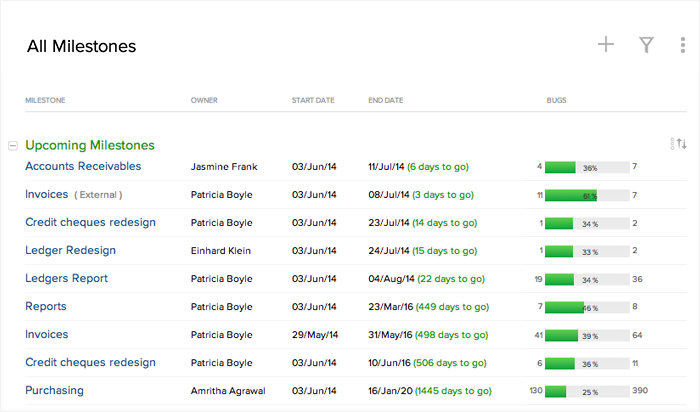Image resolution: width=700 pixels, height=412 pixels.
Task: Click the sort arrows icon beside Upcoming Milestones
Action: coord(681,144)
